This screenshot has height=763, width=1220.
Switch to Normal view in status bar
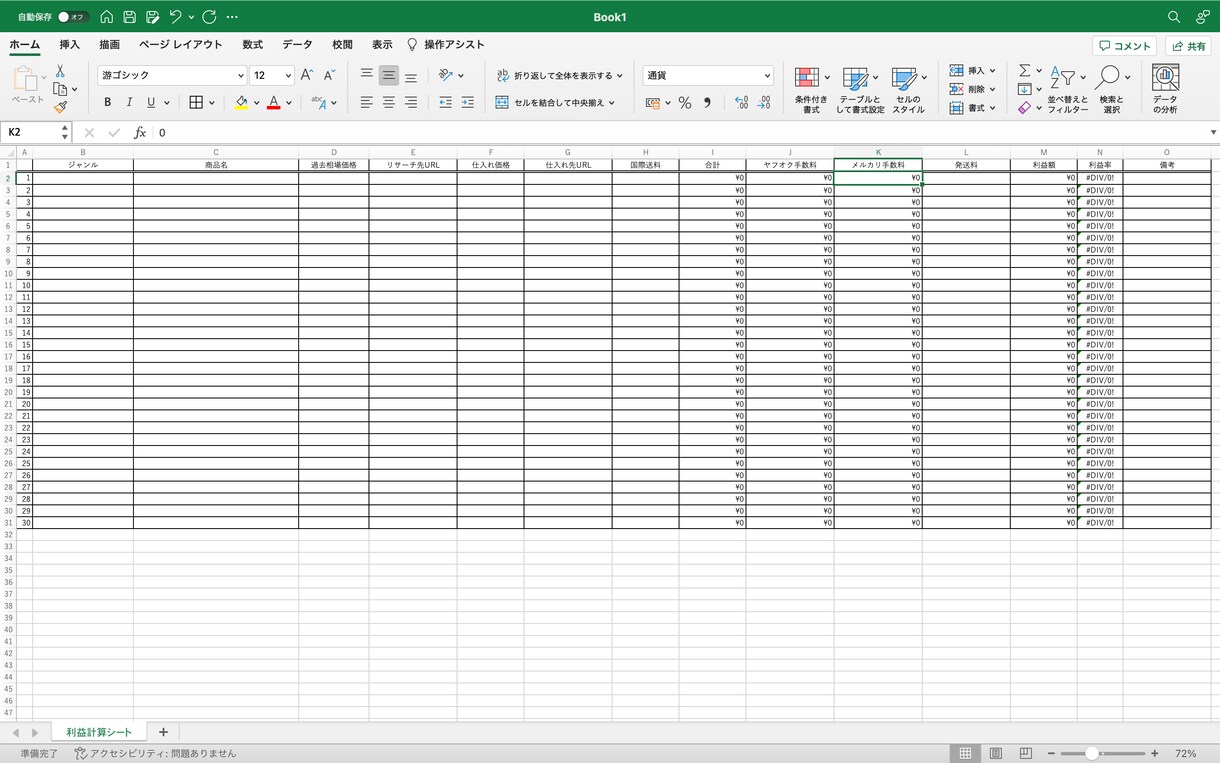tap(965, 753)
